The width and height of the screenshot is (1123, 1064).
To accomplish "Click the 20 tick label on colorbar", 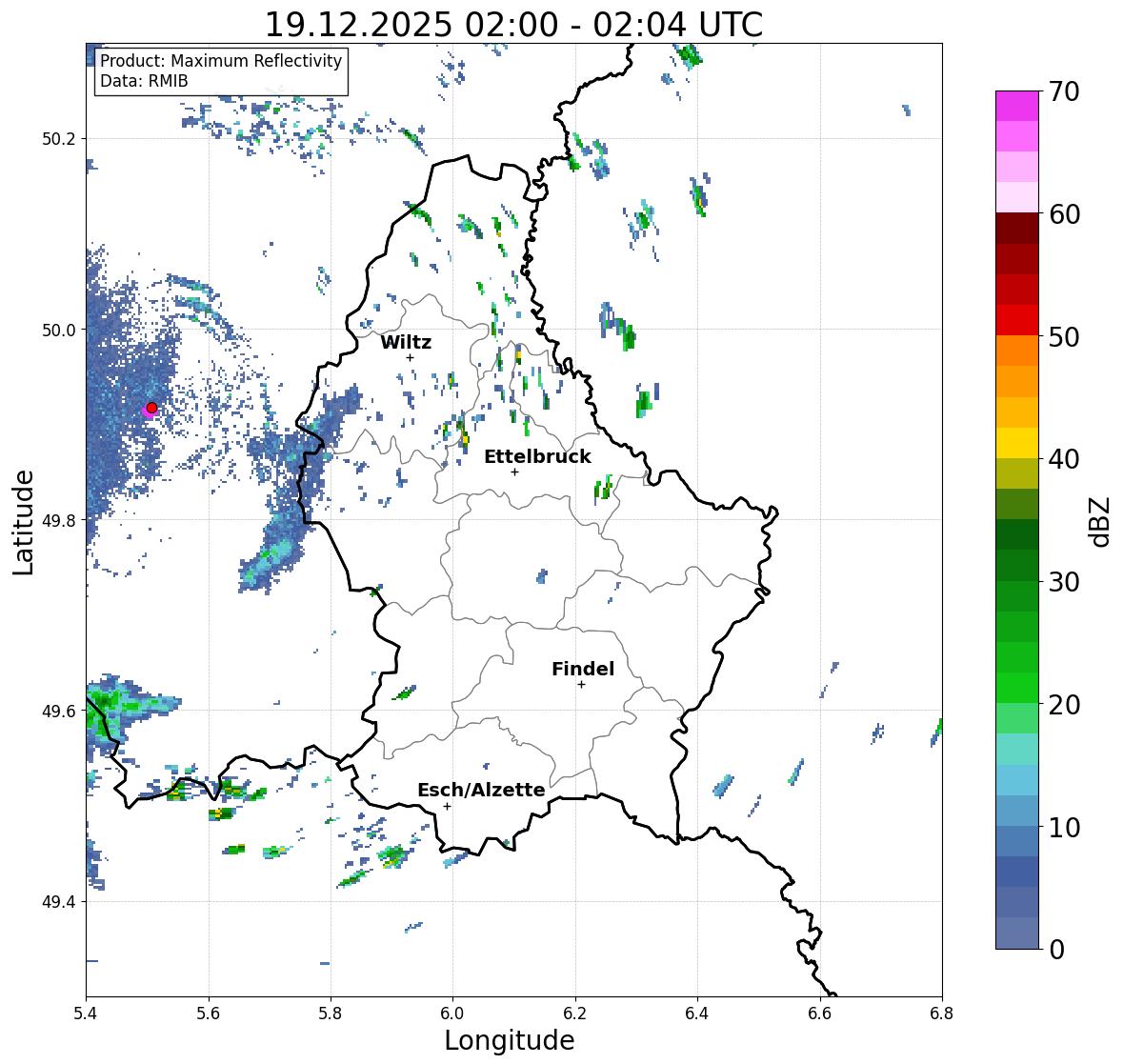I will coord(1064,705).
